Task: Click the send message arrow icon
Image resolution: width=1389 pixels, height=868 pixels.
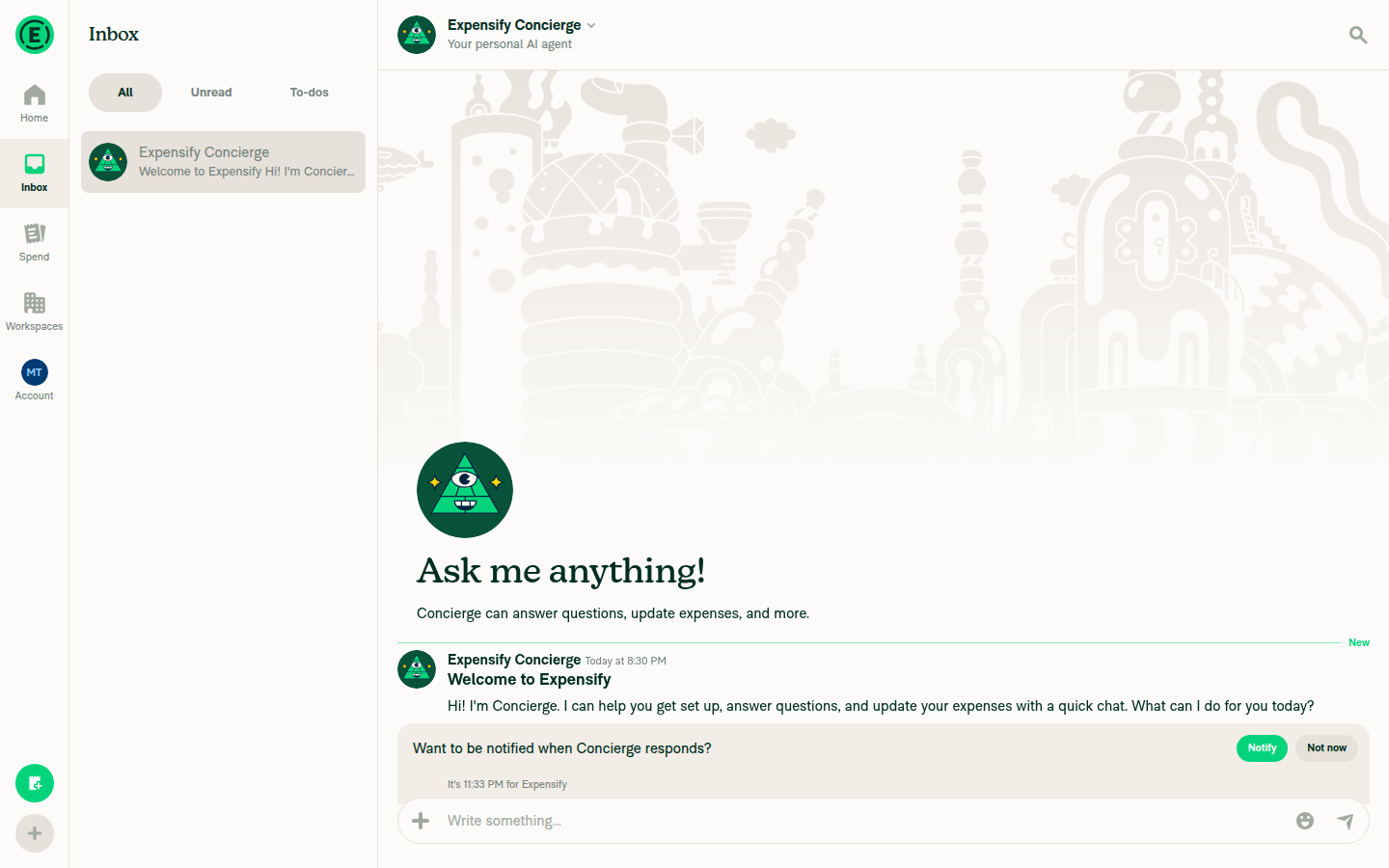Action: point(1346,821)
